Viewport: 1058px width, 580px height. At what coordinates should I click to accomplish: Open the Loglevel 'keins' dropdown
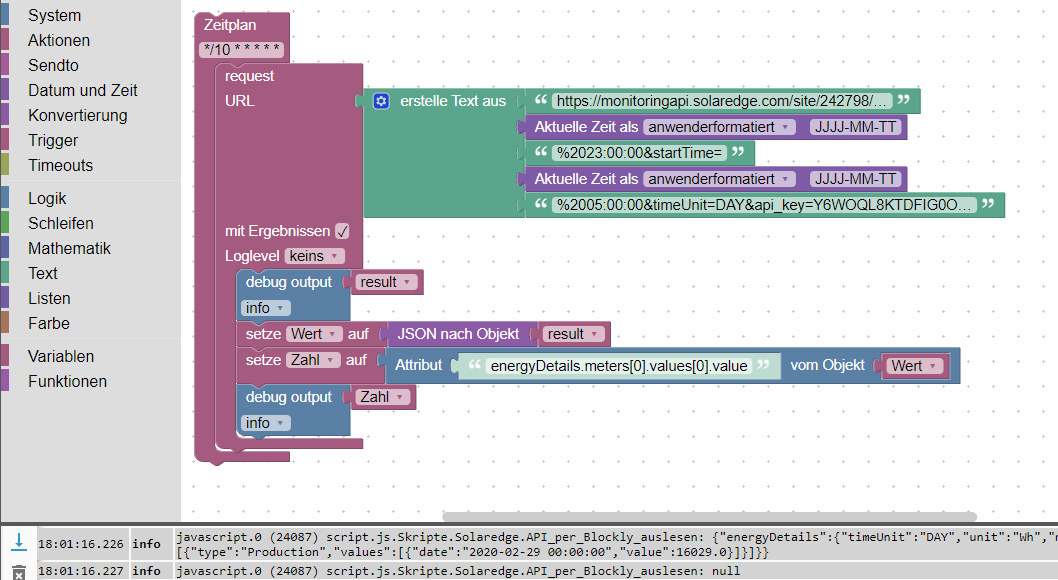coord(314,256)
